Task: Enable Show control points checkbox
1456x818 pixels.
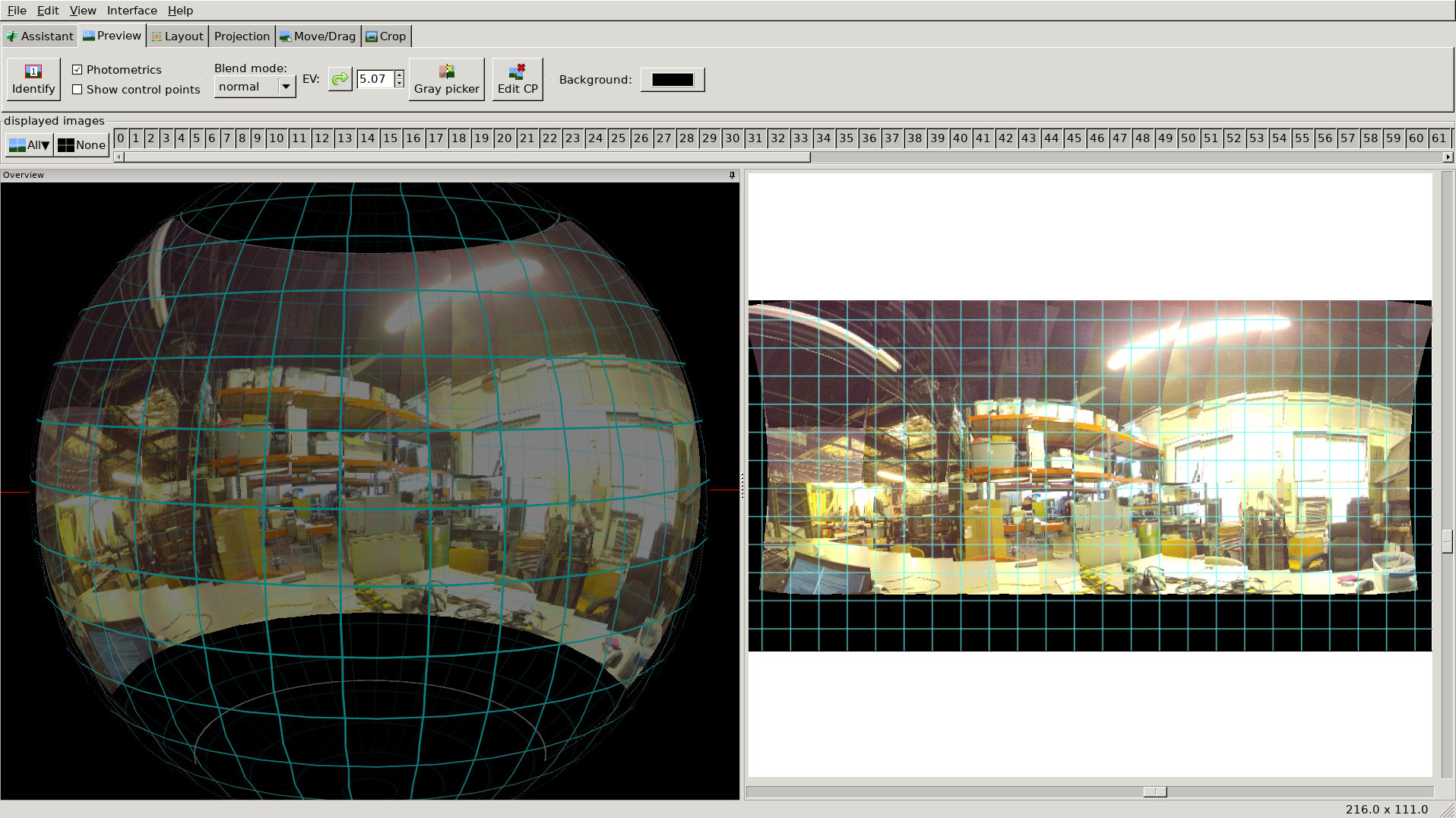Action: (x=78, y=90)
